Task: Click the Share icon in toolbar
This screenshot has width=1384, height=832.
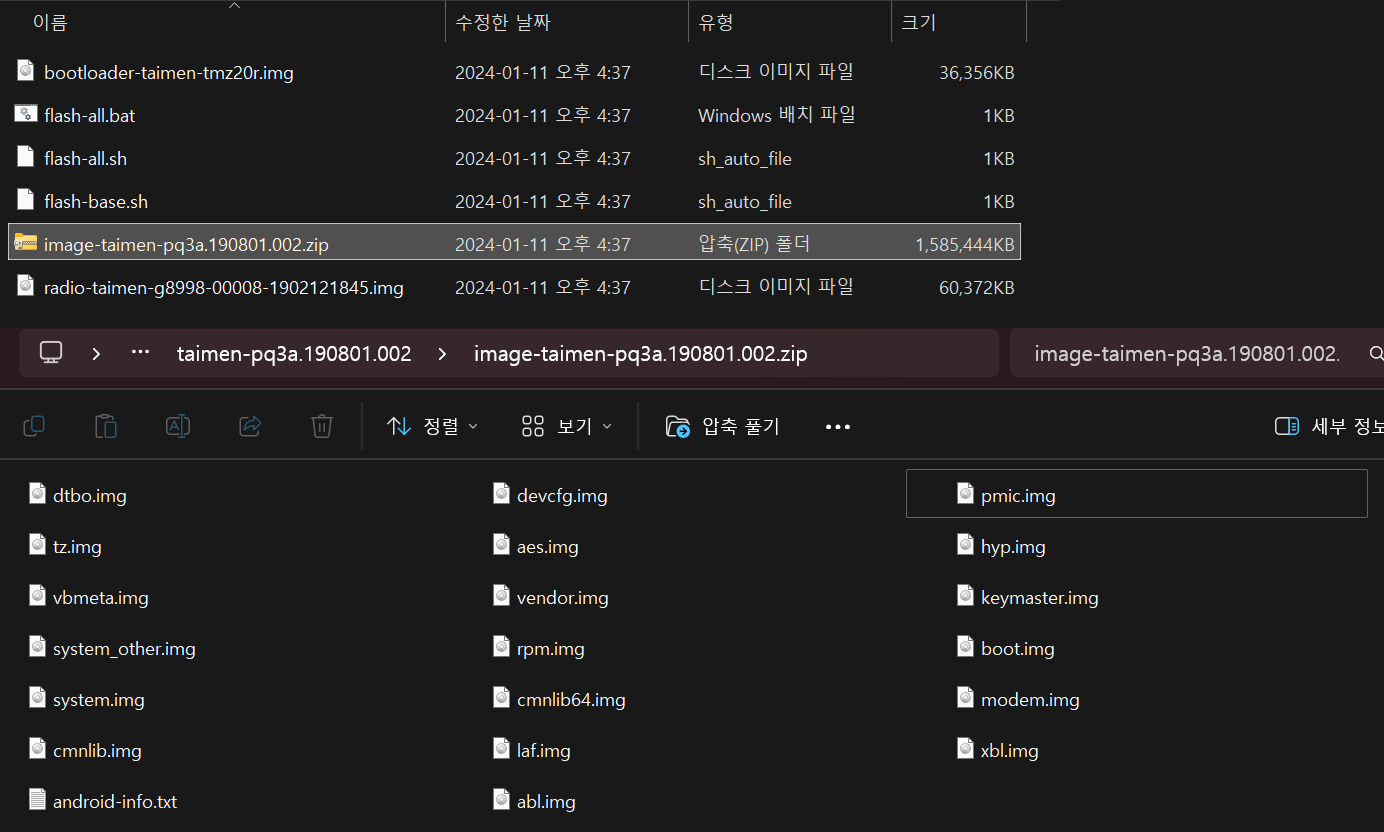Action: click(250, 426)
